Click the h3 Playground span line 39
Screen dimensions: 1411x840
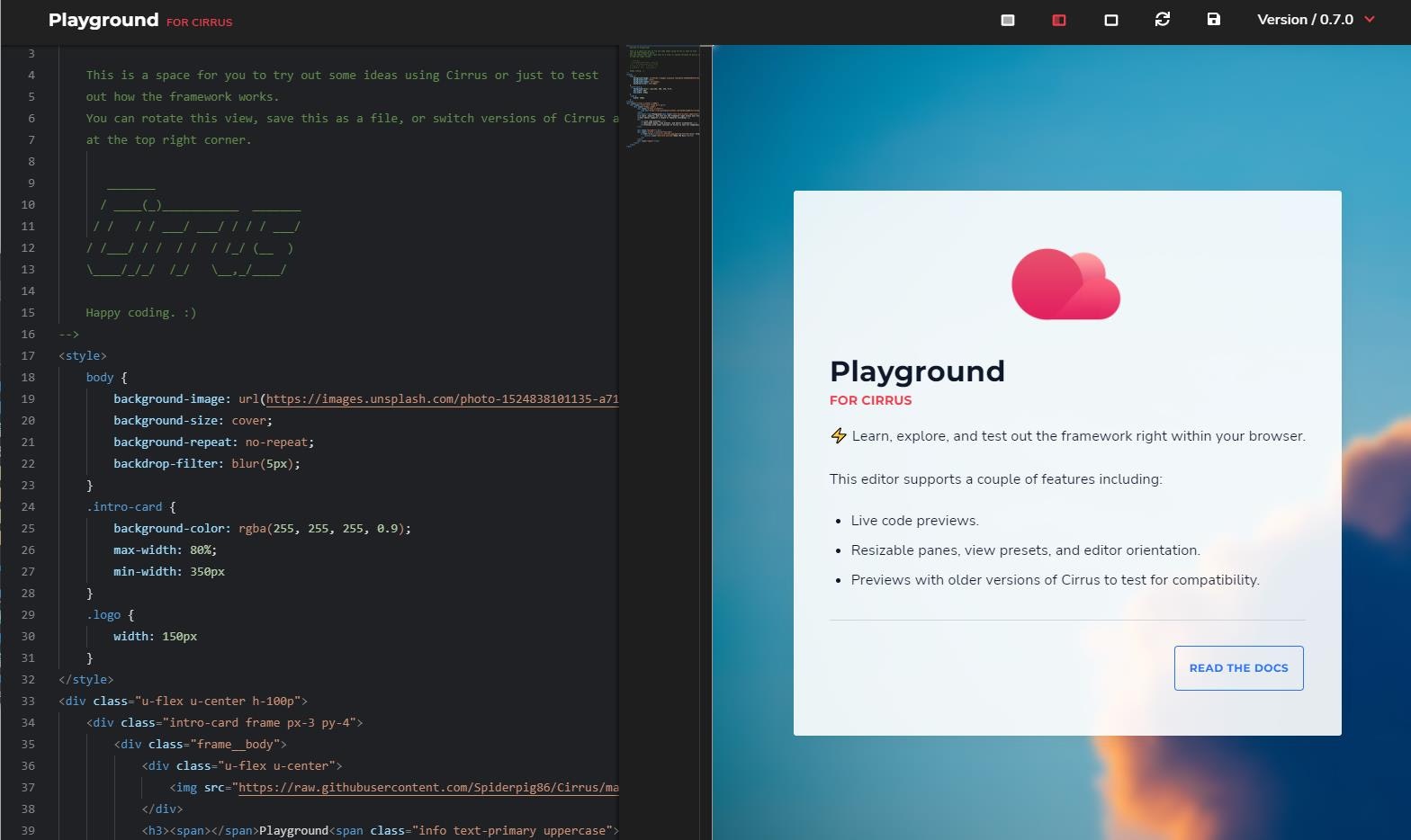click(380, 831)
